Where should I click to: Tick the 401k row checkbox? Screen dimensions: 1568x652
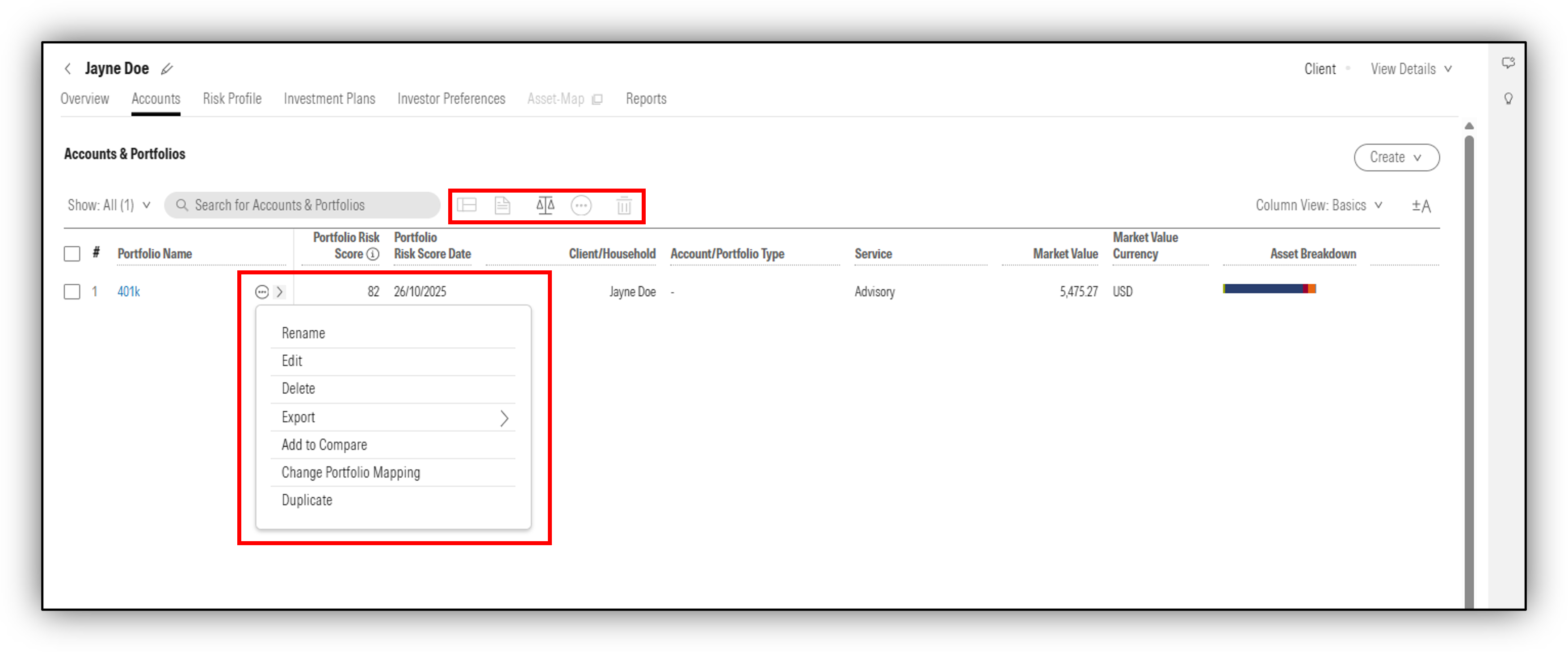[72, 292]
